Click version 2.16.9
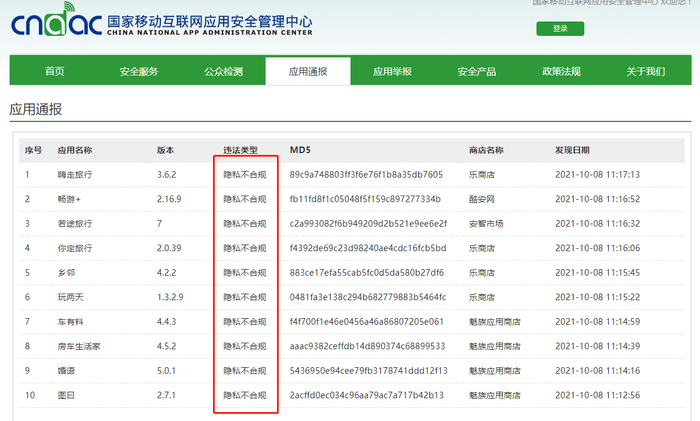 [169, 199]
